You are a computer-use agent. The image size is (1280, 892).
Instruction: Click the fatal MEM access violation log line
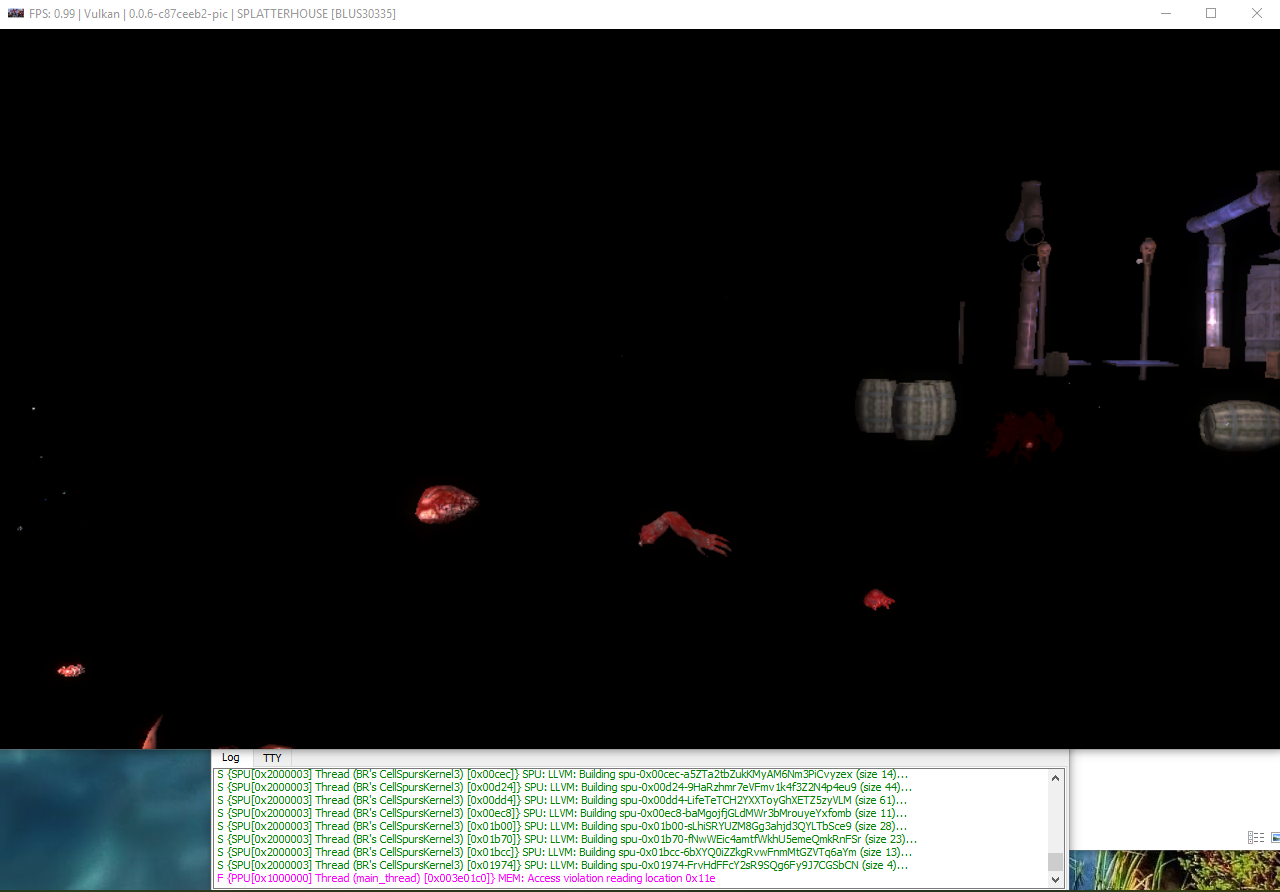pos(466,878)
